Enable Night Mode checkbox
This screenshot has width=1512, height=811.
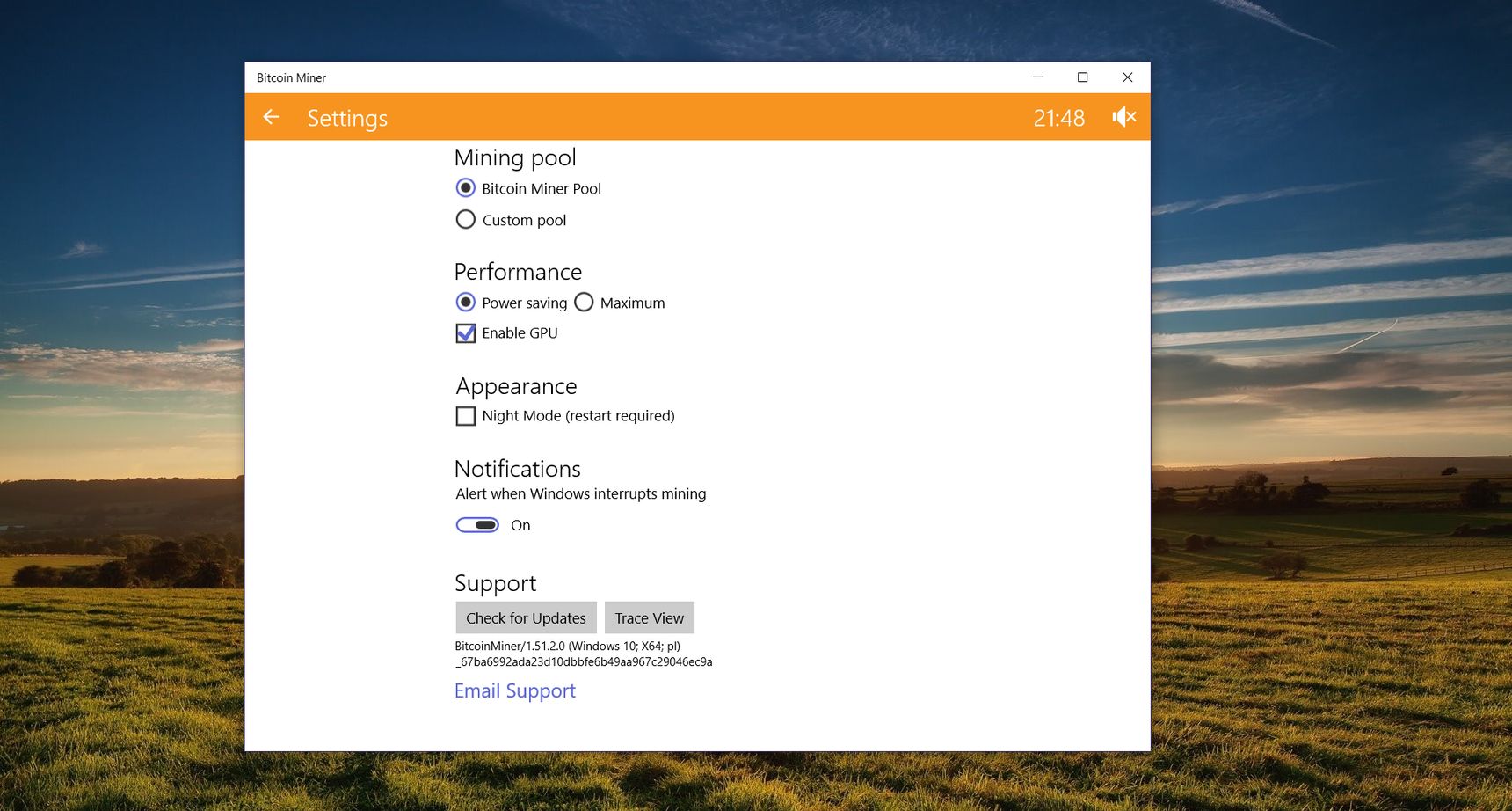[466, 416]
